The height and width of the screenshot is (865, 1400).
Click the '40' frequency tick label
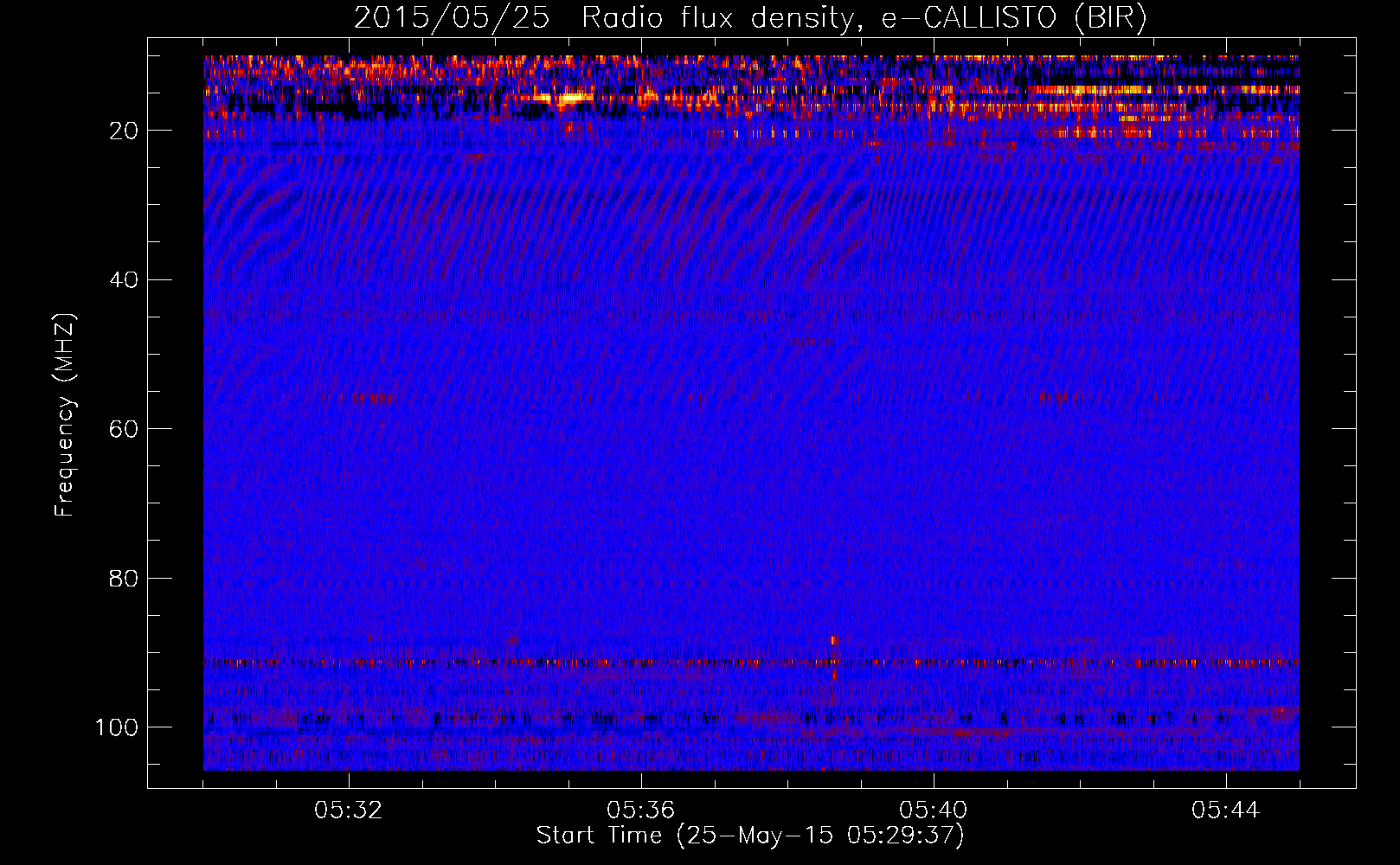[125, 279]
